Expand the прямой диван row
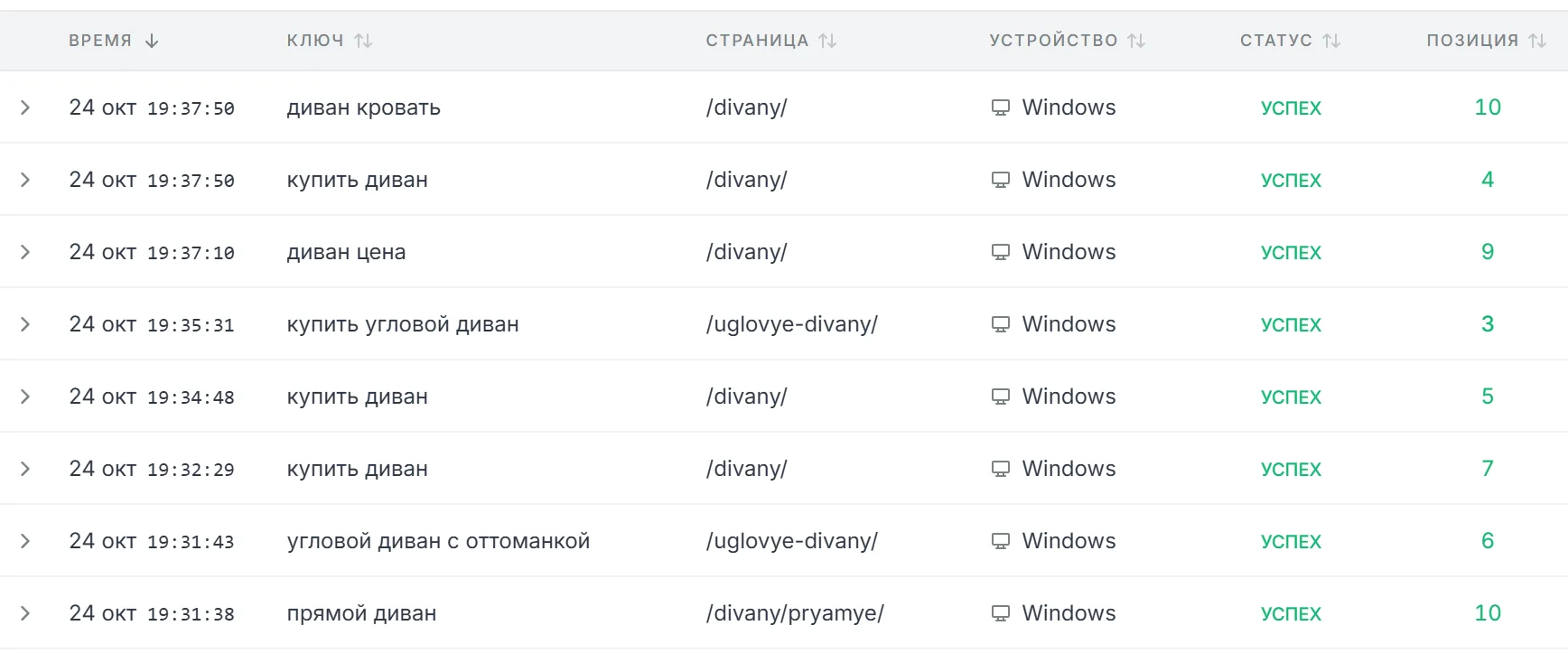 click(25, 613)
